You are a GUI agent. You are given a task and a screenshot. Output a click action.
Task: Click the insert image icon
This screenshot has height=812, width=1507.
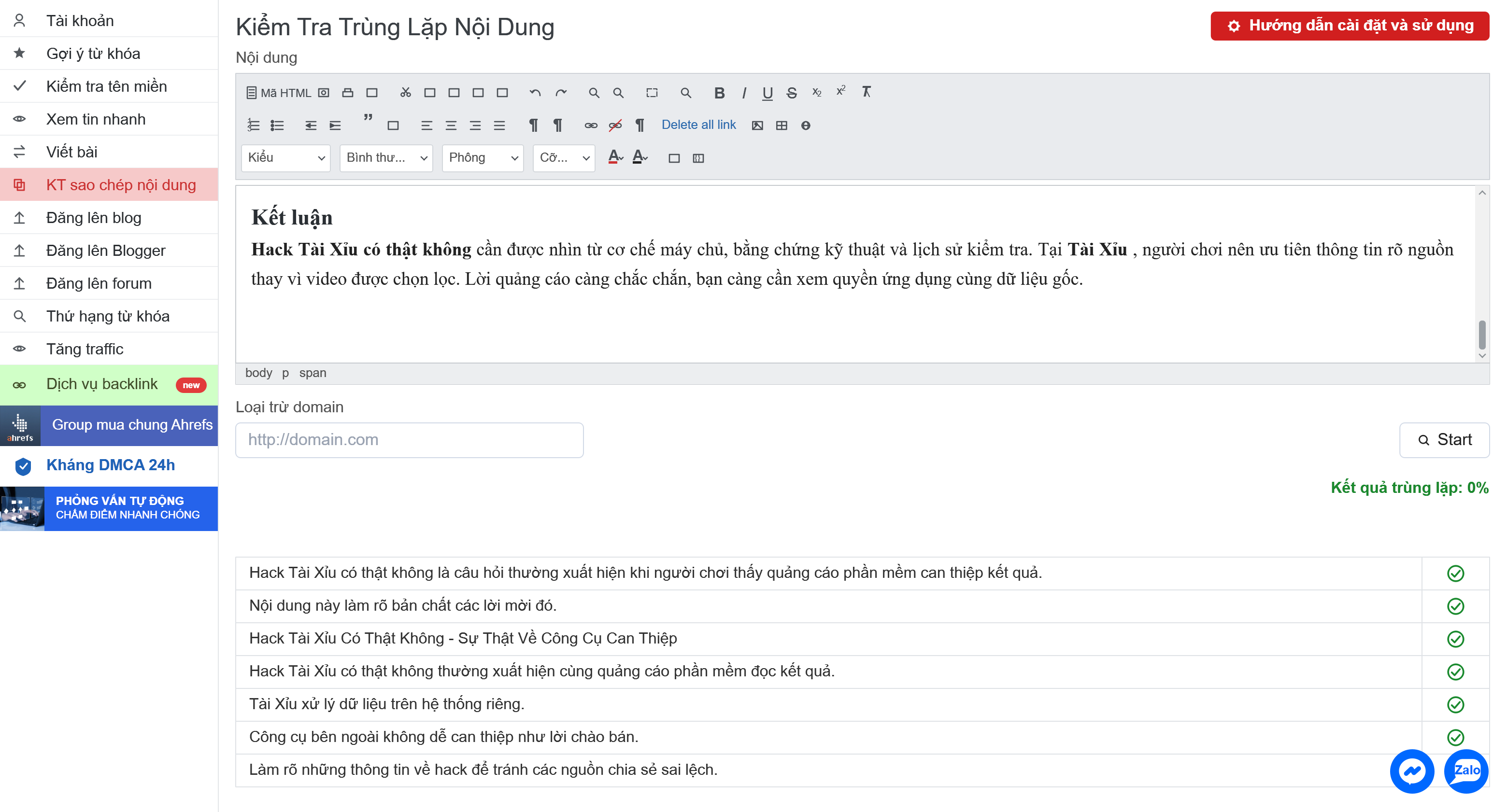(757, 125)
